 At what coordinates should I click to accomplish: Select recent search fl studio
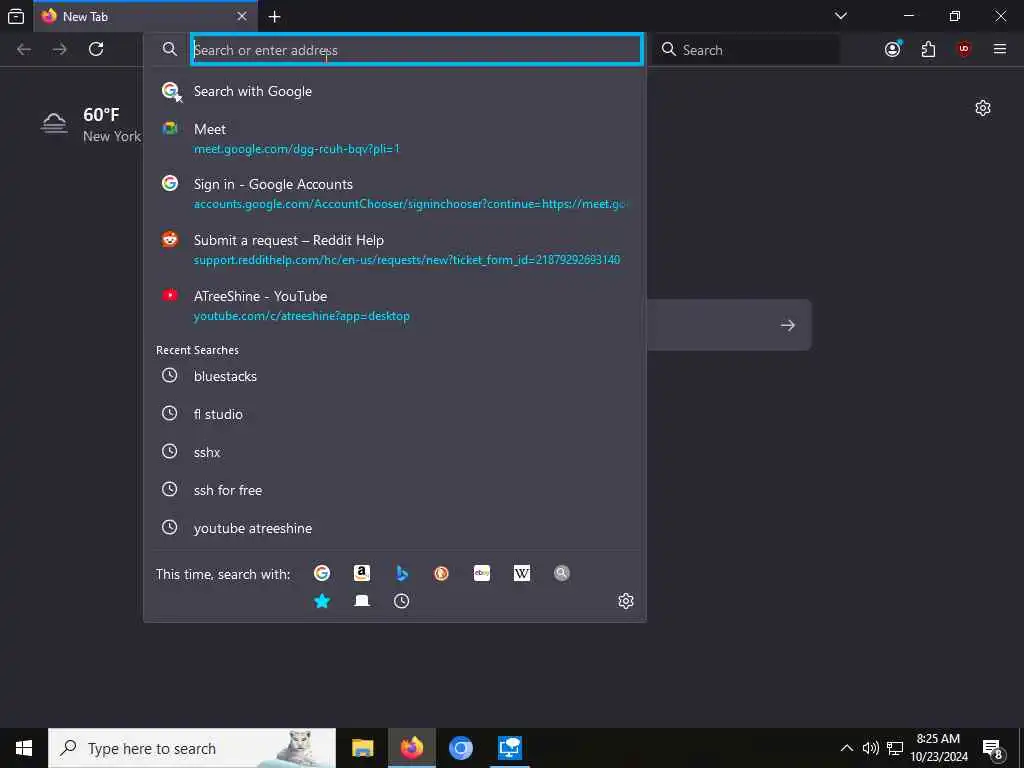(x=394, y=414)
